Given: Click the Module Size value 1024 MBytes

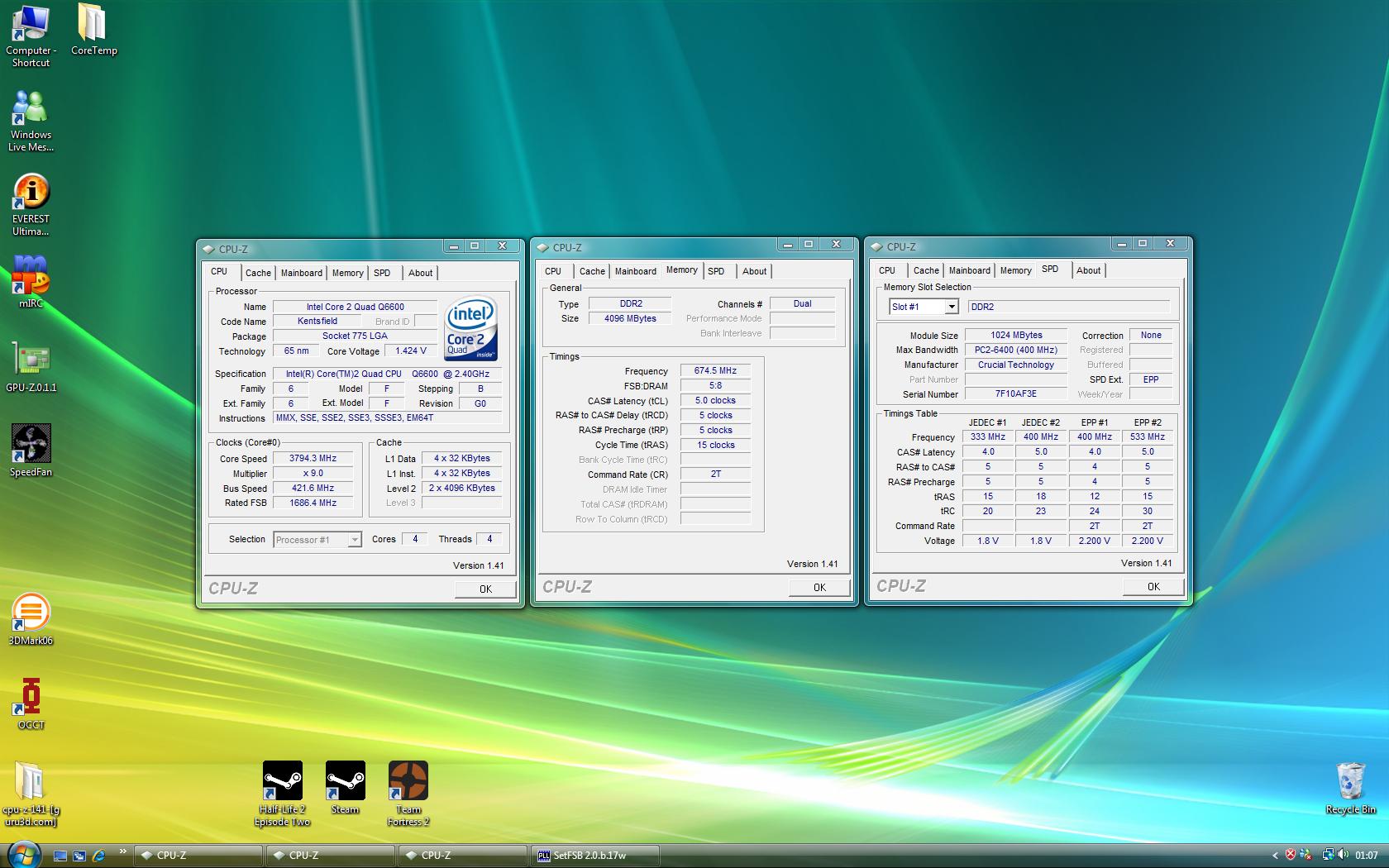Looking at the screenshot, I should pos(1016,335).
